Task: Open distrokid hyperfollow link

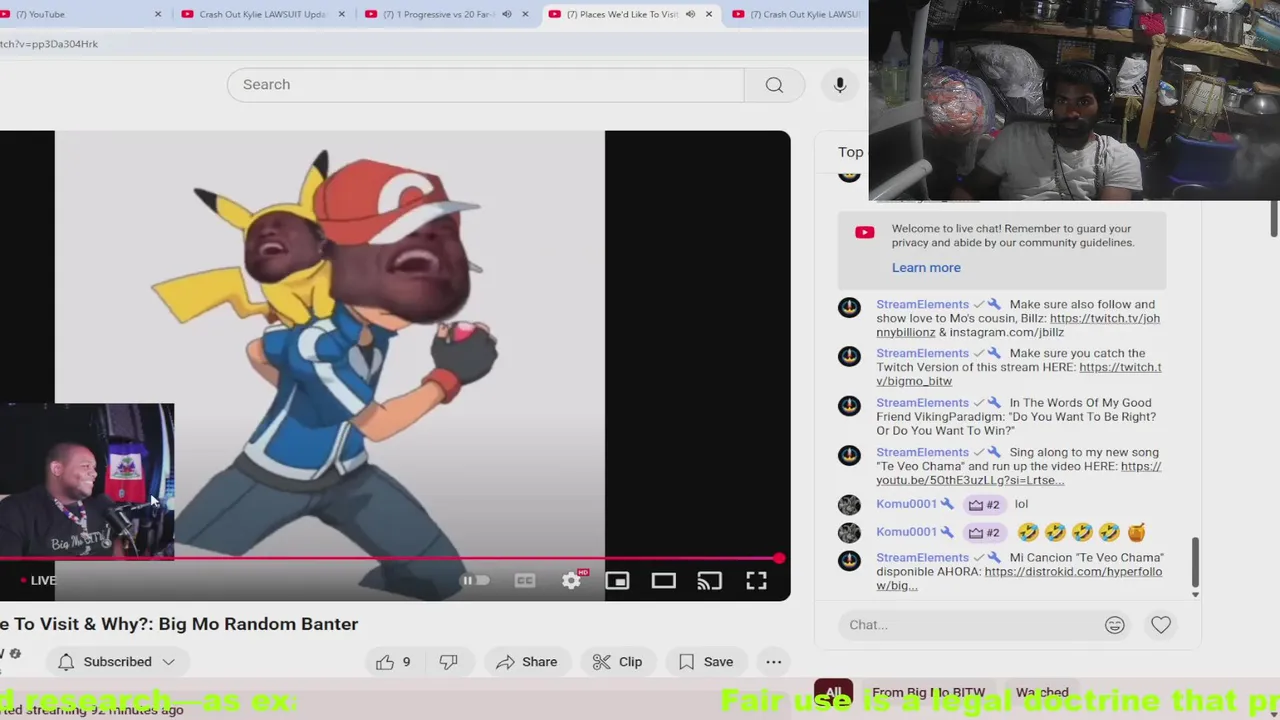Action: coord(1019,578)
